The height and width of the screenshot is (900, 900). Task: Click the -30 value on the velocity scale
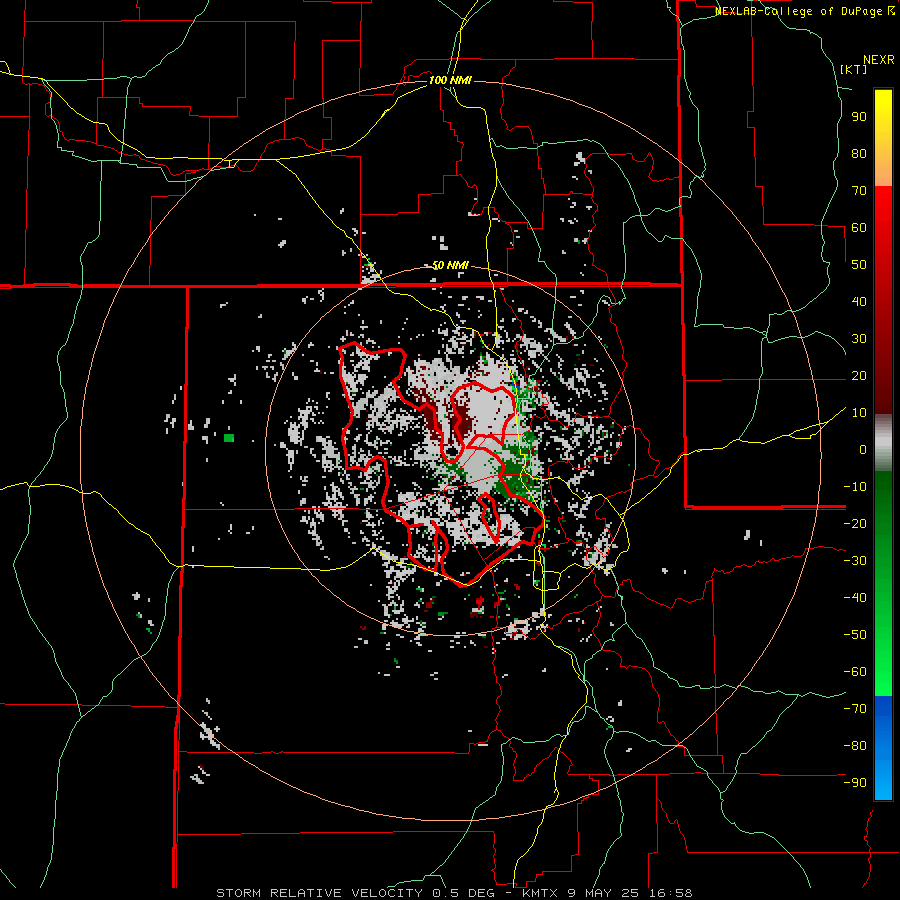[855, 561]
